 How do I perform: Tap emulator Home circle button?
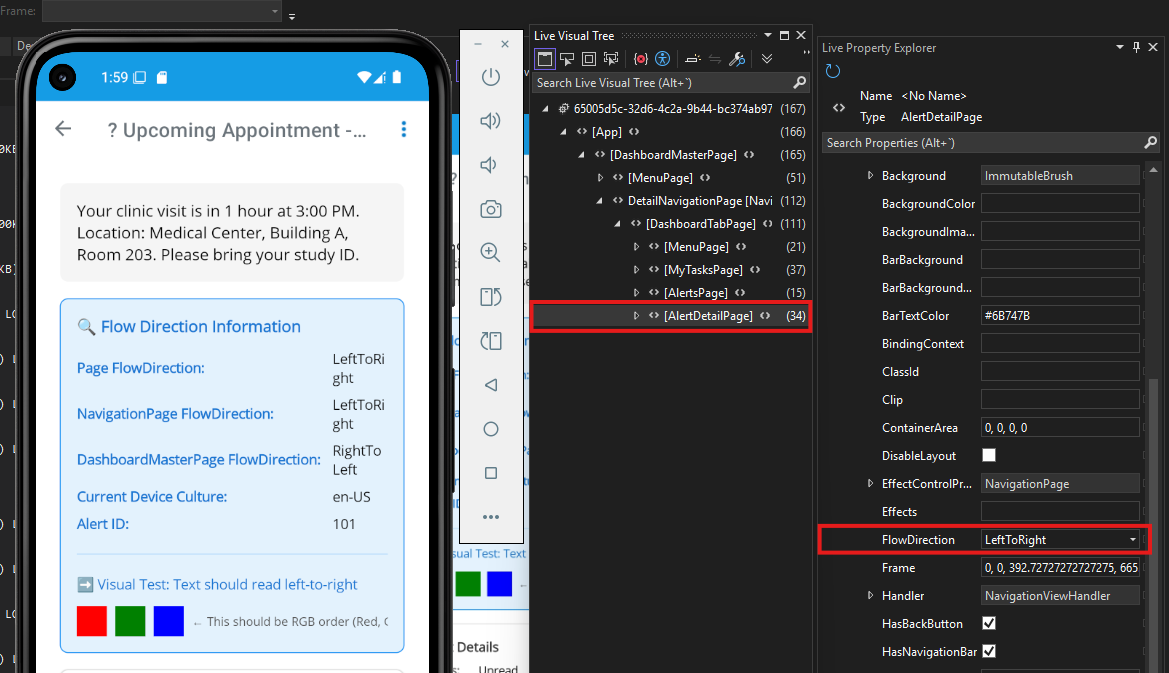[x=491, y=429]
